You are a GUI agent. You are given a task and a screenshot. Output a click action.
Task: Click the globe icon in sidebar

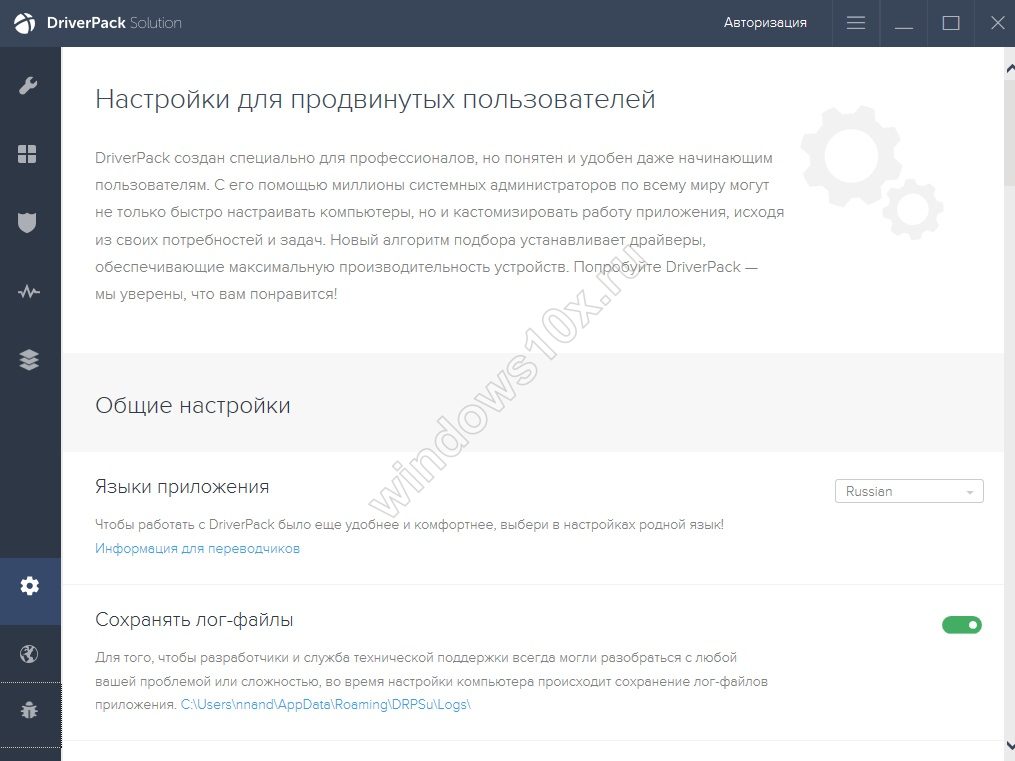(29, 654)
